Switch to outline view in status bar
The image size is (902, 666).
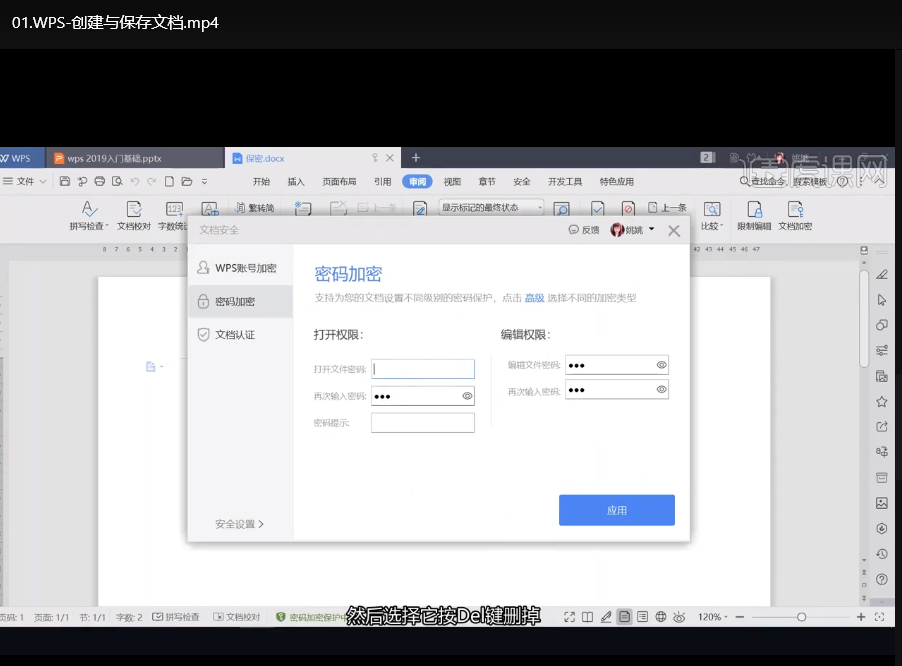pyautogui.click(x=643, y=617)
